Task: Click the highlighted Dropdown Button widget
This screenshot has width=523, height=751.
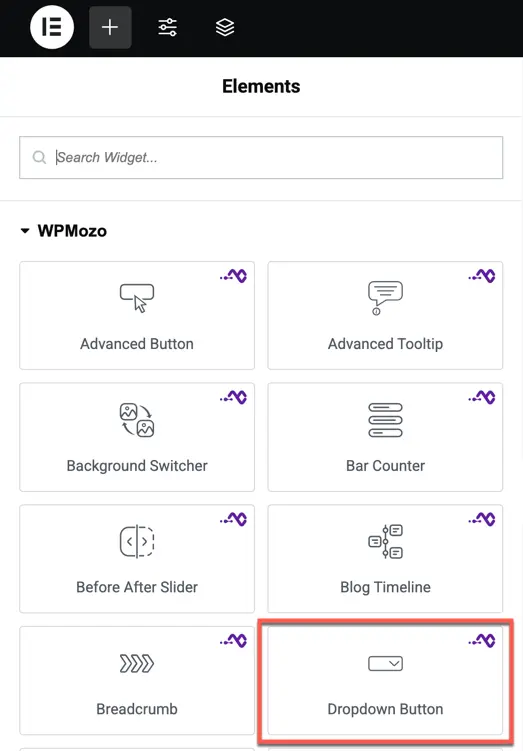Action: tap(385, 680)
